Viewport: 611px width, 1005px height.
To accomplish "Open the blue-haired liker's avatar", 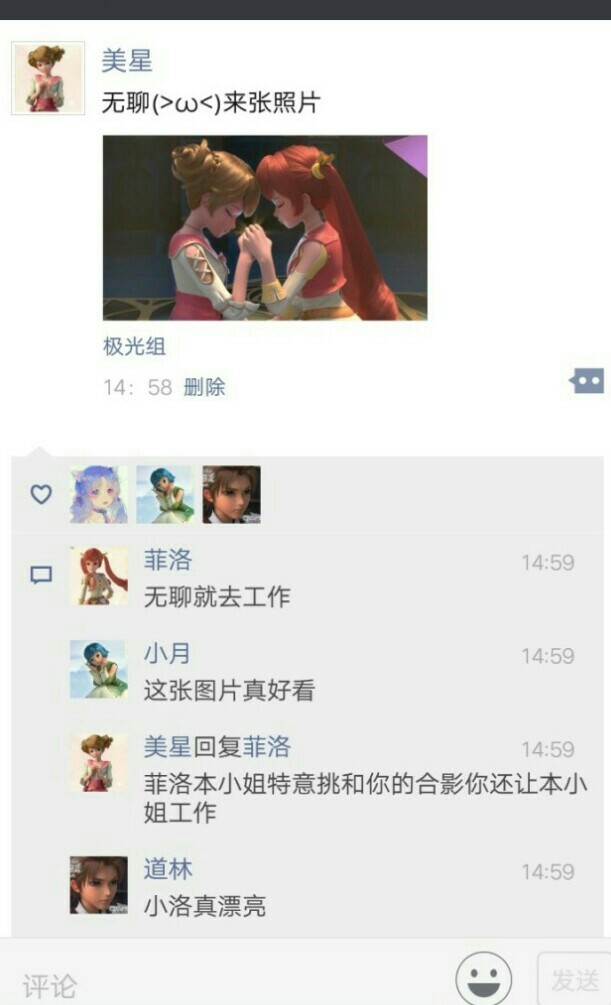I will point(165,494).
